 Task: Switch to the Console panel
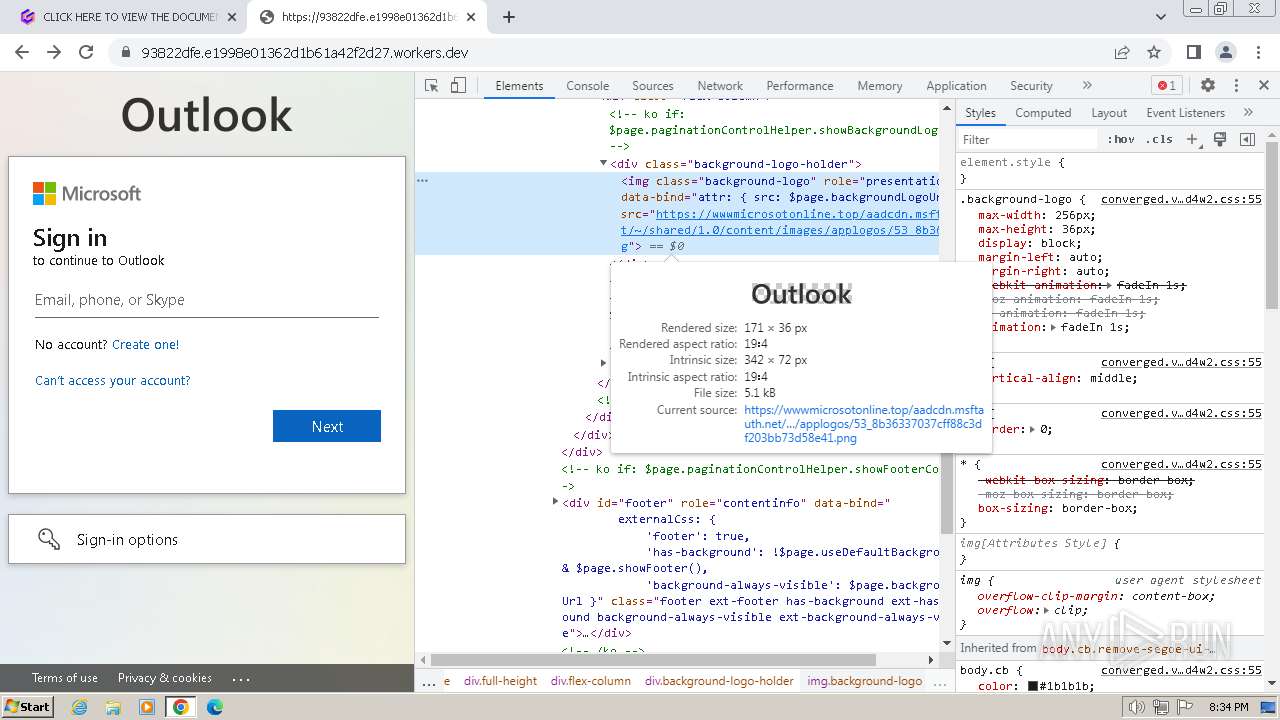click(588, 86)
